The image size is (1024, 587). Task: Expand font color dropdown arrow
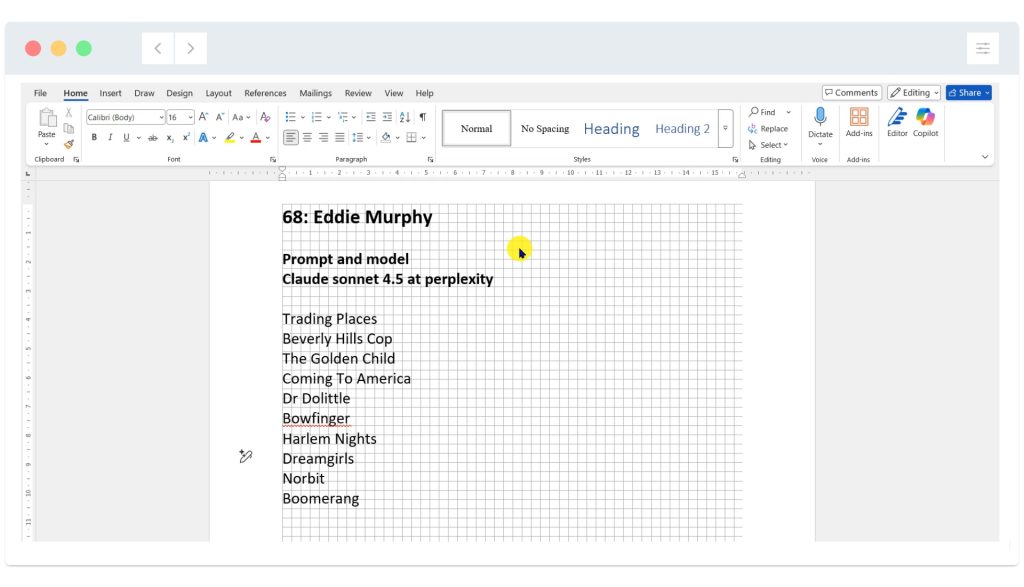(x=268, y=138)
